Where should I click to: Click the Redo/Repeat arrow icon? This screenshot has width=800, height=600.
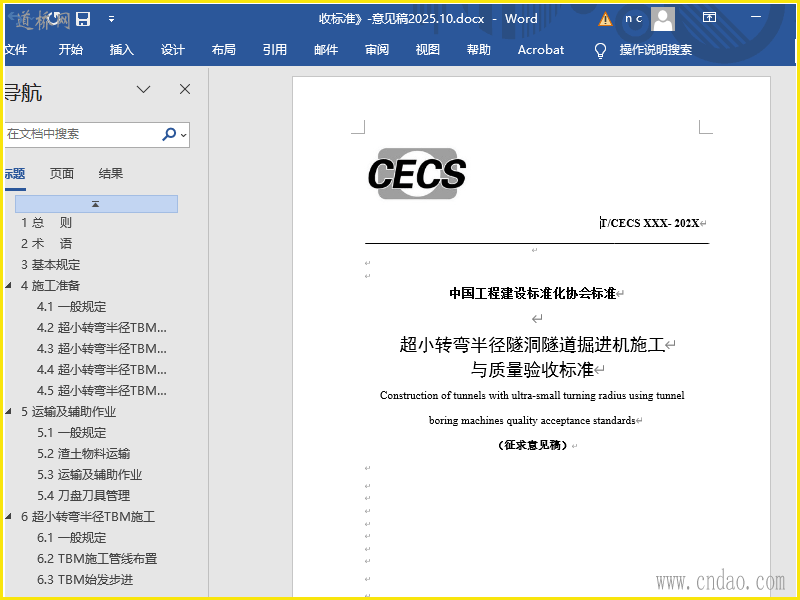click(x=54, y=19)
